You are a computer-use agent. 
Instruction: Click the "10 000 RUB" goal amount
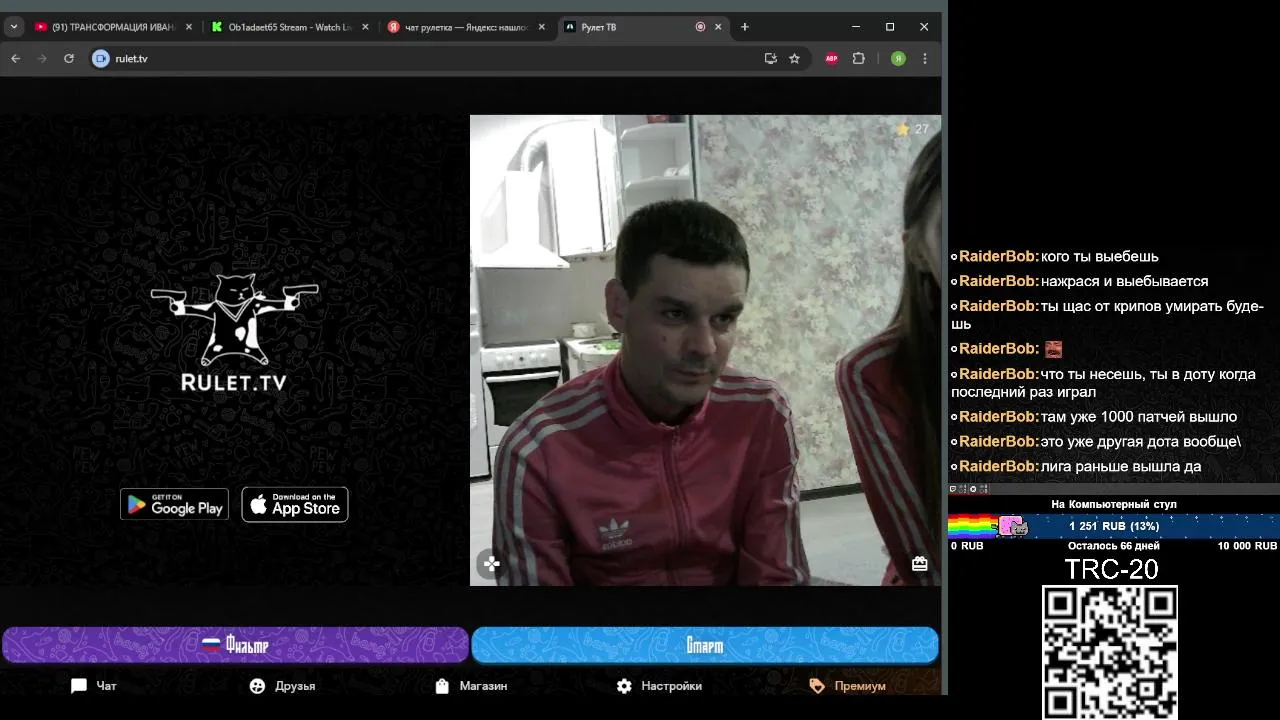[x=1247, y=546]
